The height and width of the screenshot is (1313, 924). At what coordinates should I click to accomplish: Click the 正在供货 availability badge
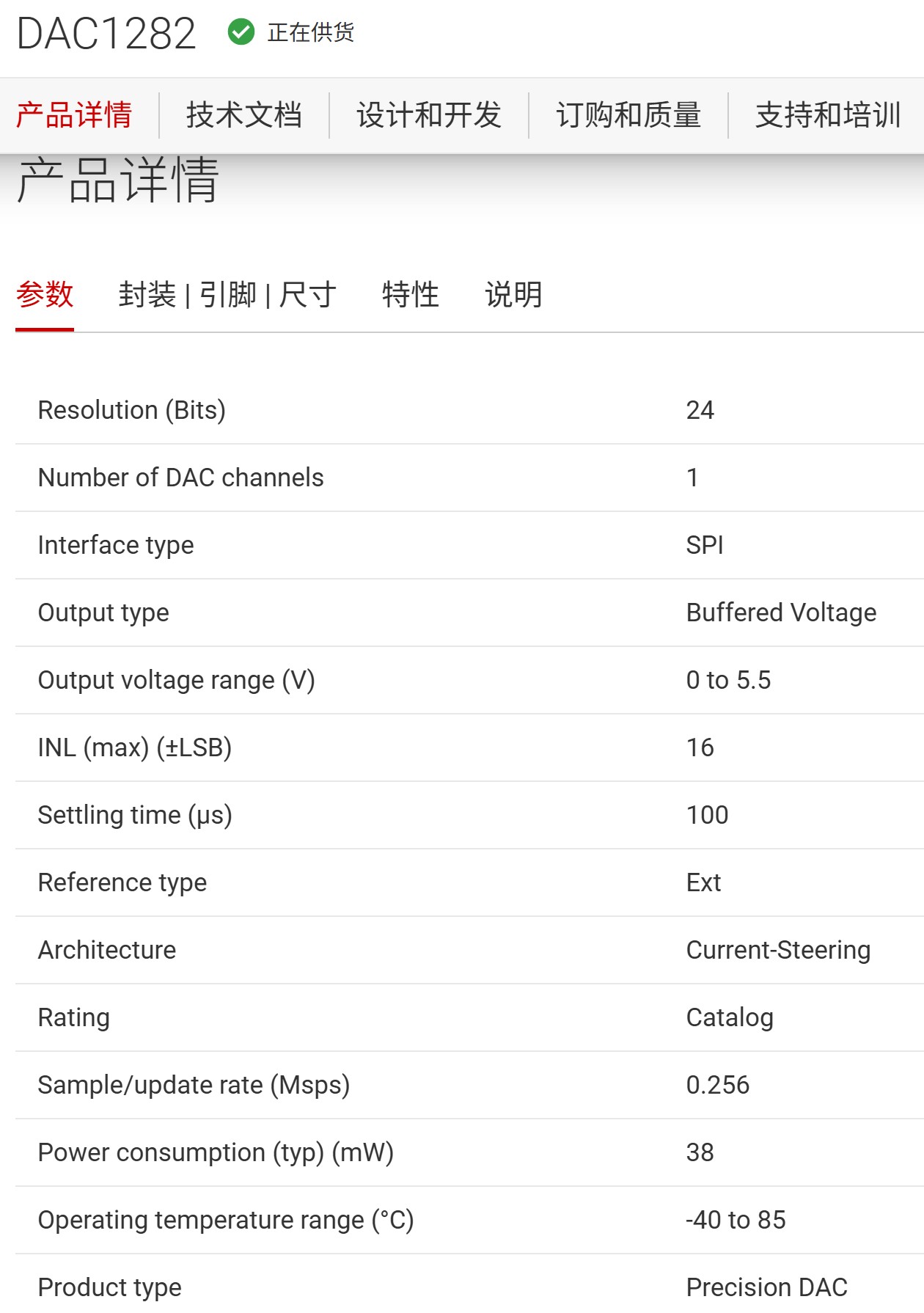tap(310, 32)
